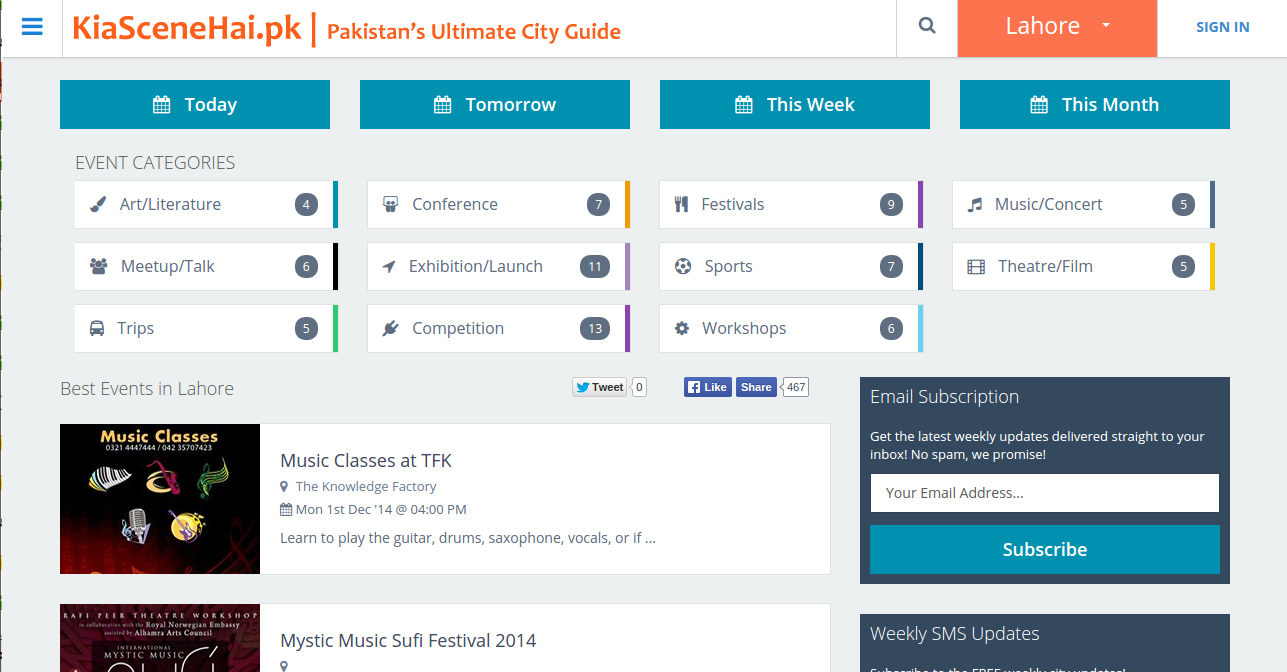Image resolution: width=1287 pixels, height=672 pixels.
Task: Click the rocket icon for Competition
Action: click(x=391, y=329)
